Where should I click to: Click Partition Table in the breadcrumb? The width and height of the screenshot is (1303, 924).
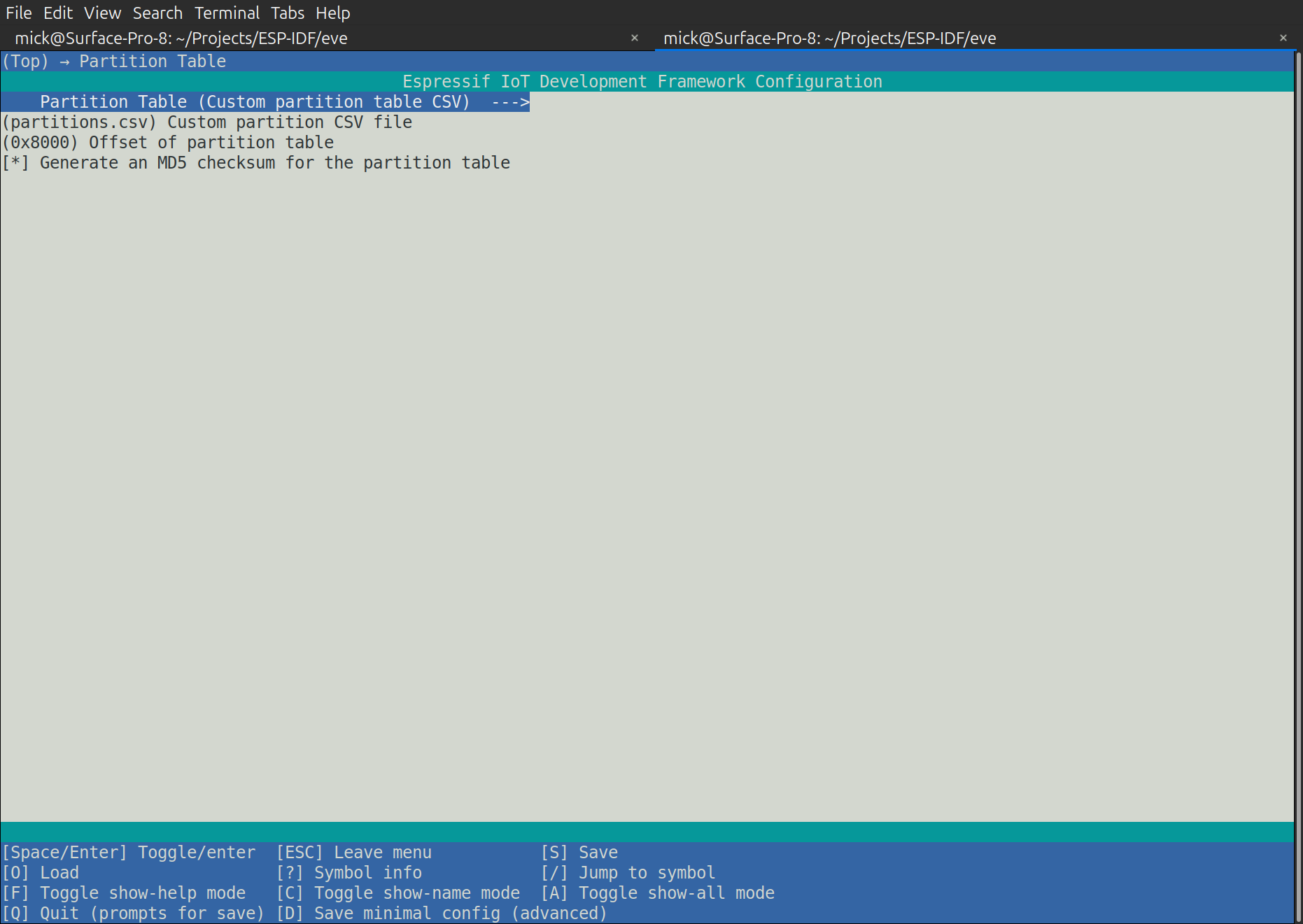(153, 62)
